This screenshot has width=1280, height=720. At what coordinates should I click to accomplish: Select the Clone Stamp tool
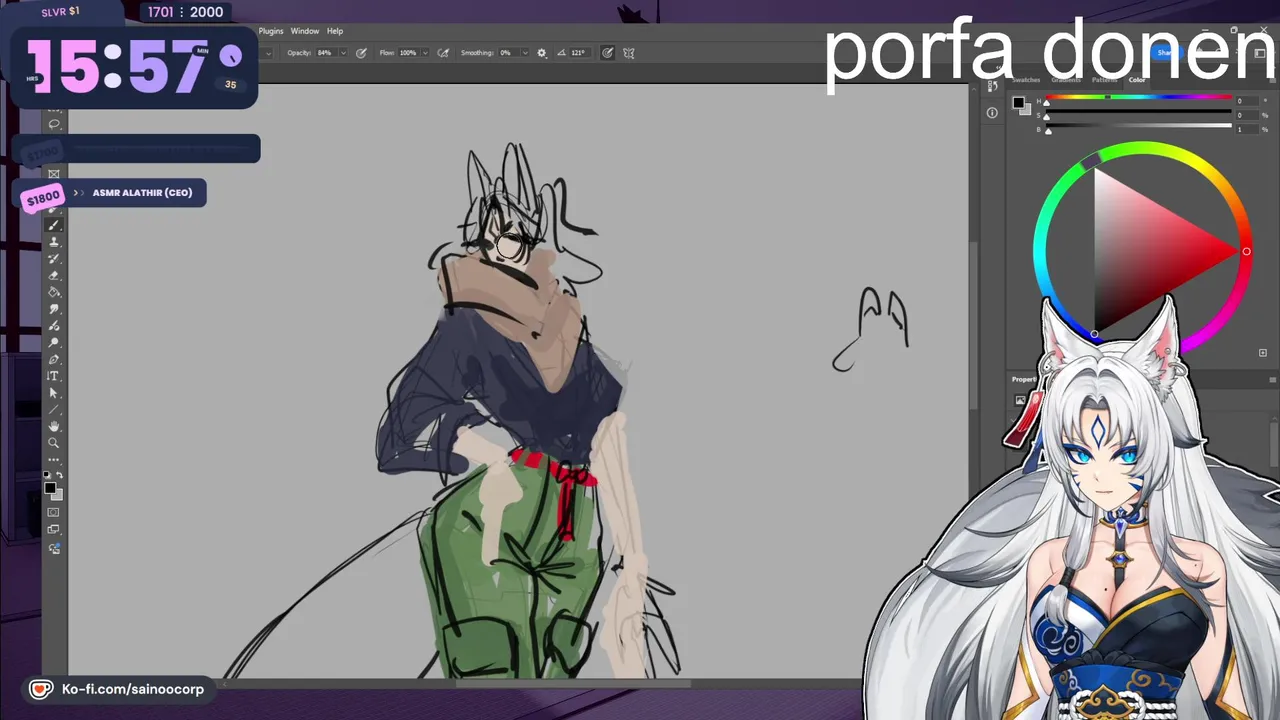pyautogui.click(x=54, y=242)
